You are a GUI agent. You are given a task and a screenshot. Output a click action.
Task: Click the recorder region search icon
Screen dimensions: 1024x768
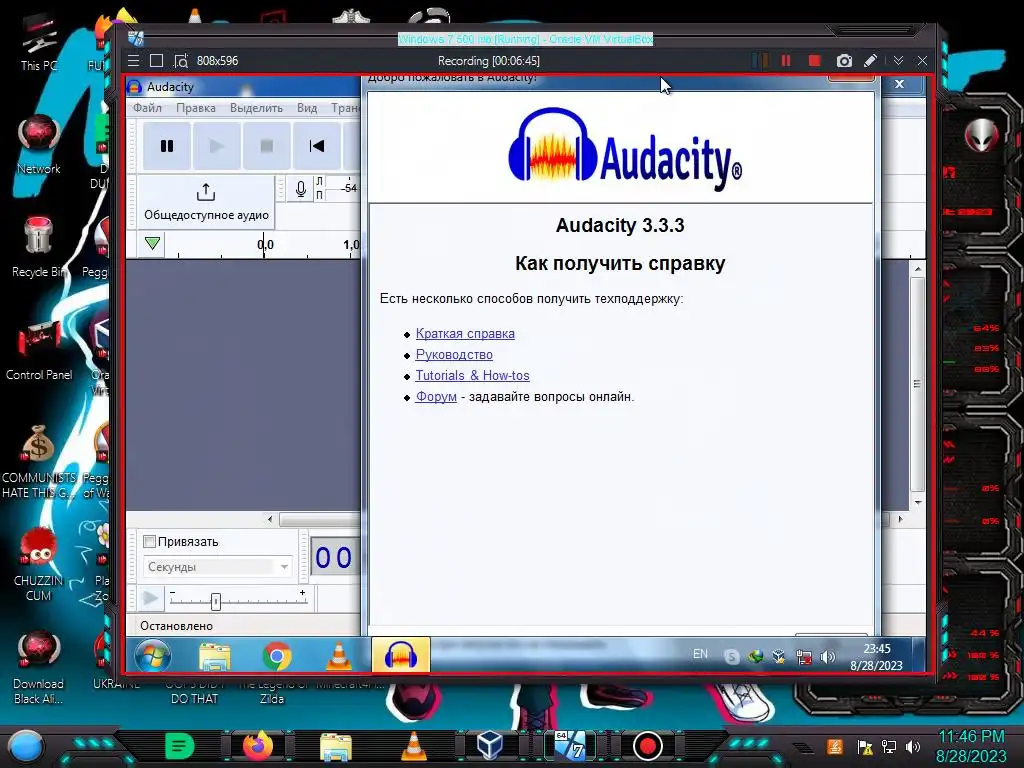coord(181,61)
